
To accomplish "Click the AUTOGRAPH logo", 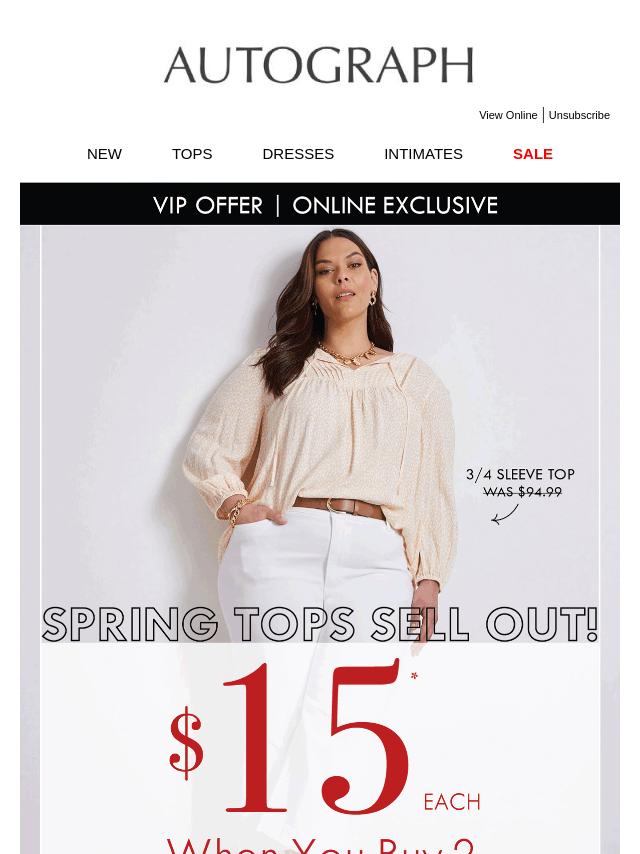I will 319,65.
